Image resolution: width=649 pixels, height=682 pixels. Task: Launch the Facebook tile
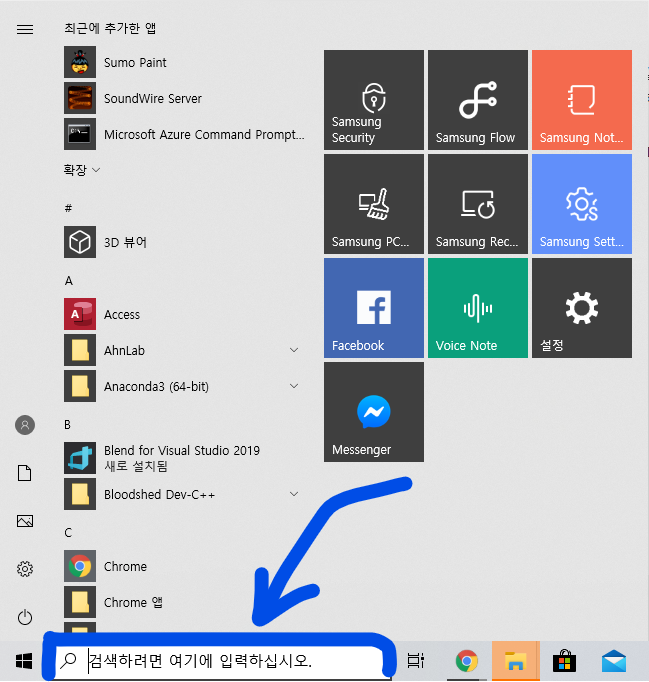pos(374,308)
